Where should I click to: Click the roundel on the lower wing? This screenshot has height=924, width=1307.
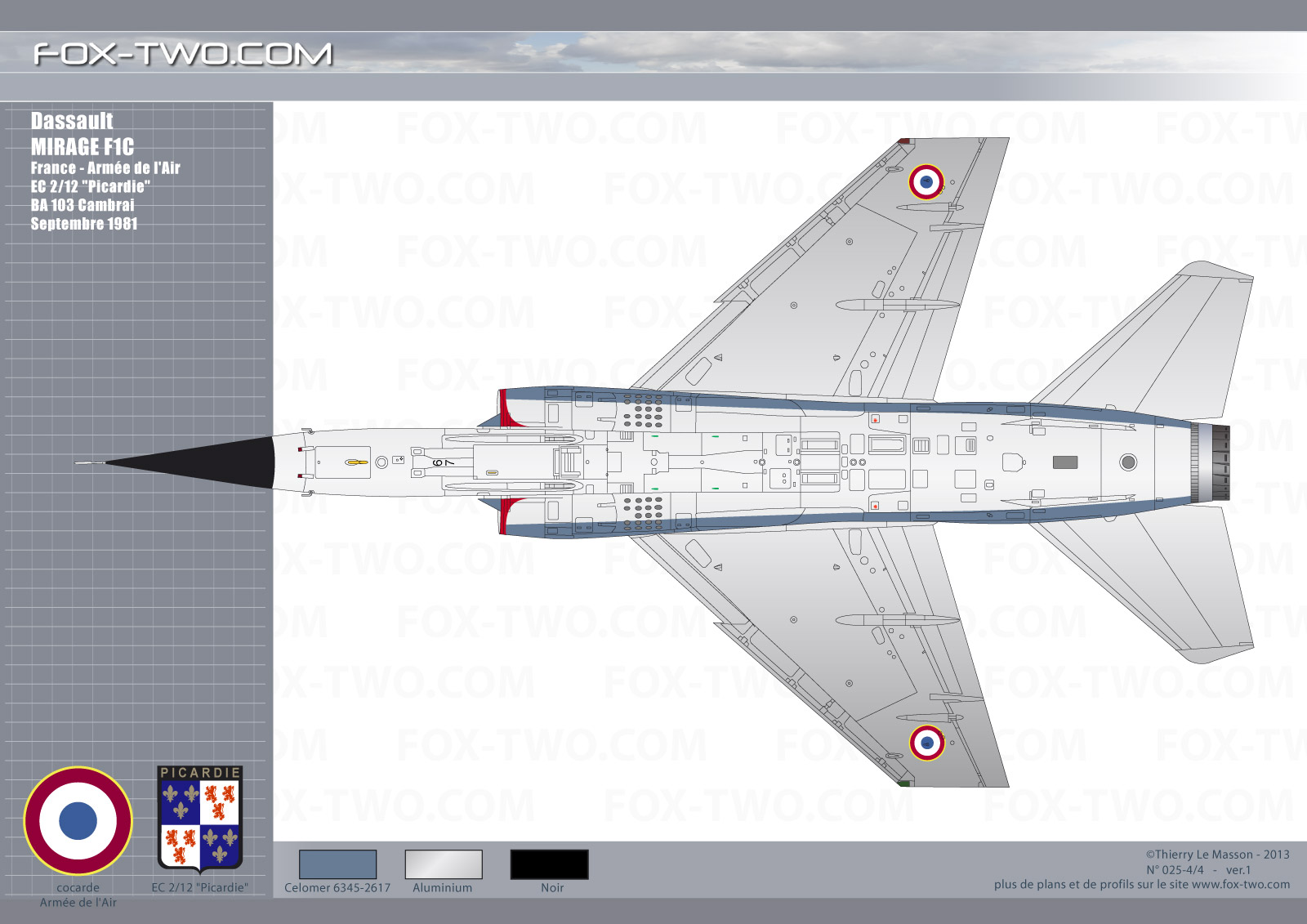(x=926, y=743)
